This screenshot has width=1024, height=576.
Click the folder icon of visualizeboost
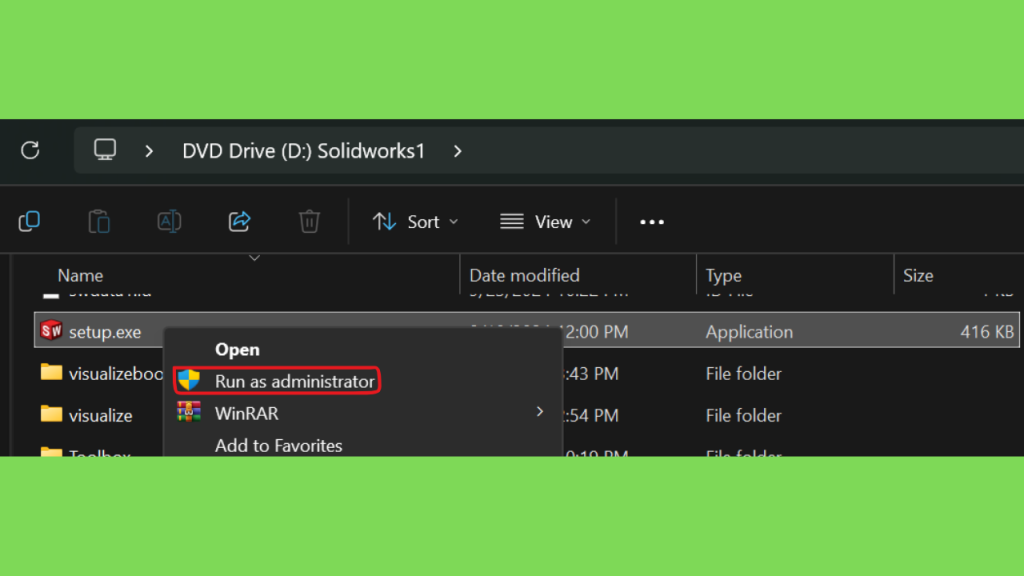(x=51, y=372)
